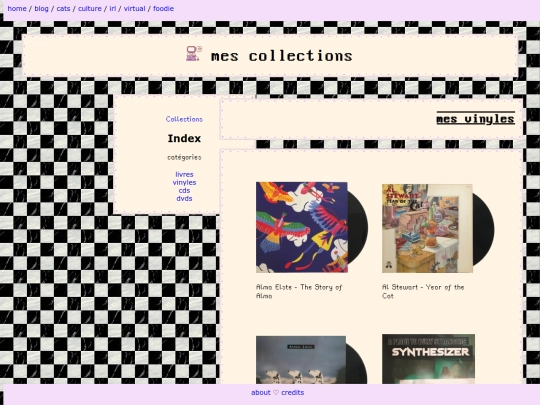Click the catégories label
This screenshot has width=540, height=405.
[184, 157]
